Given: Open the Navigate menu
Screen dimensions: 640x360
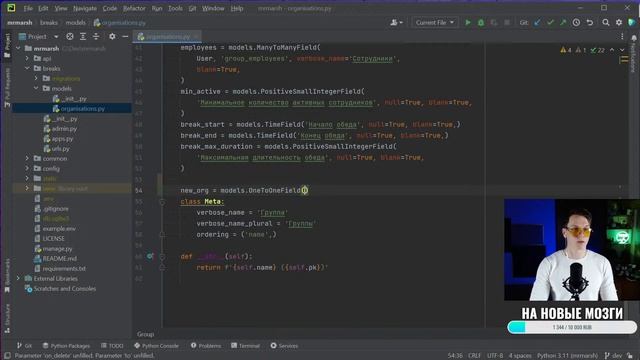Looking at the screenshot, I should [84, 8].
